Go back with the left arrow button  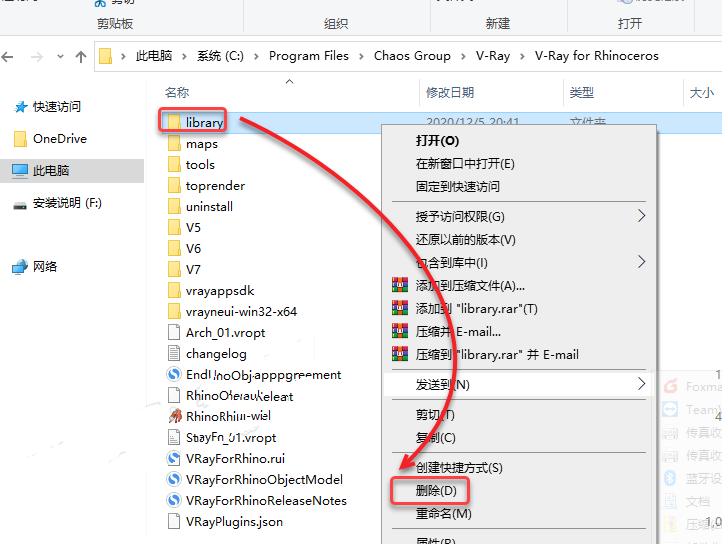7,57
